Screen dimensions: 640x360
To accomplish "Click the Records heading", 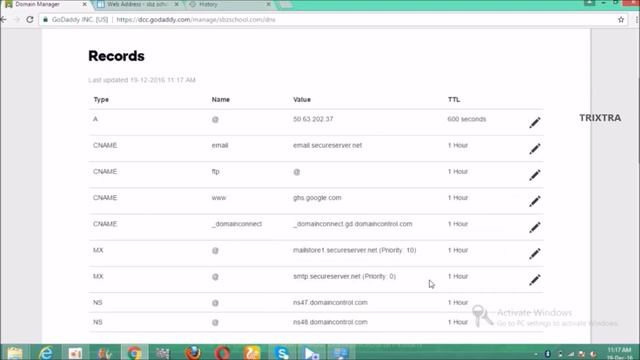I will click(116, 56).
